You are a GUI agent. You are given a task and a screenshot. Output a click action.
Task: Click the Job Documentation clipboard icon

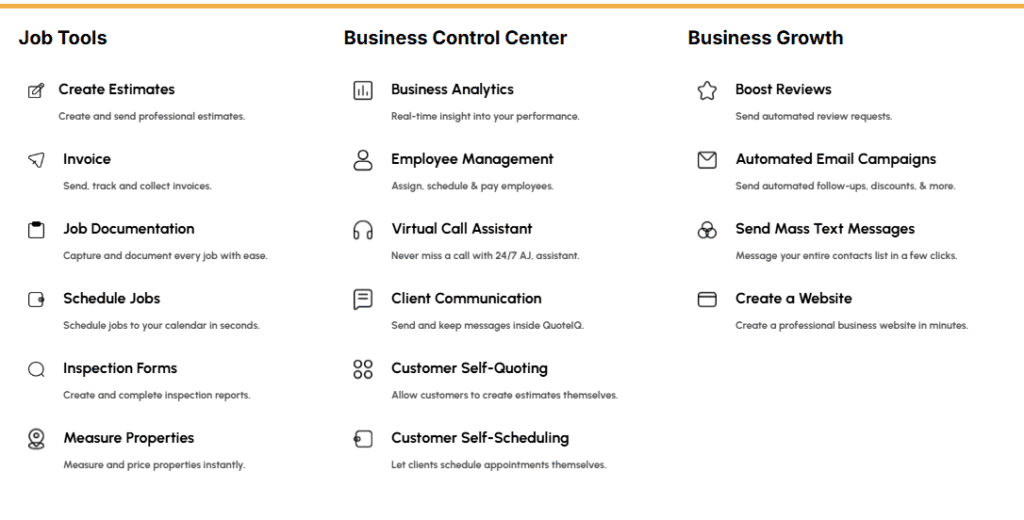tap(36, 230)
